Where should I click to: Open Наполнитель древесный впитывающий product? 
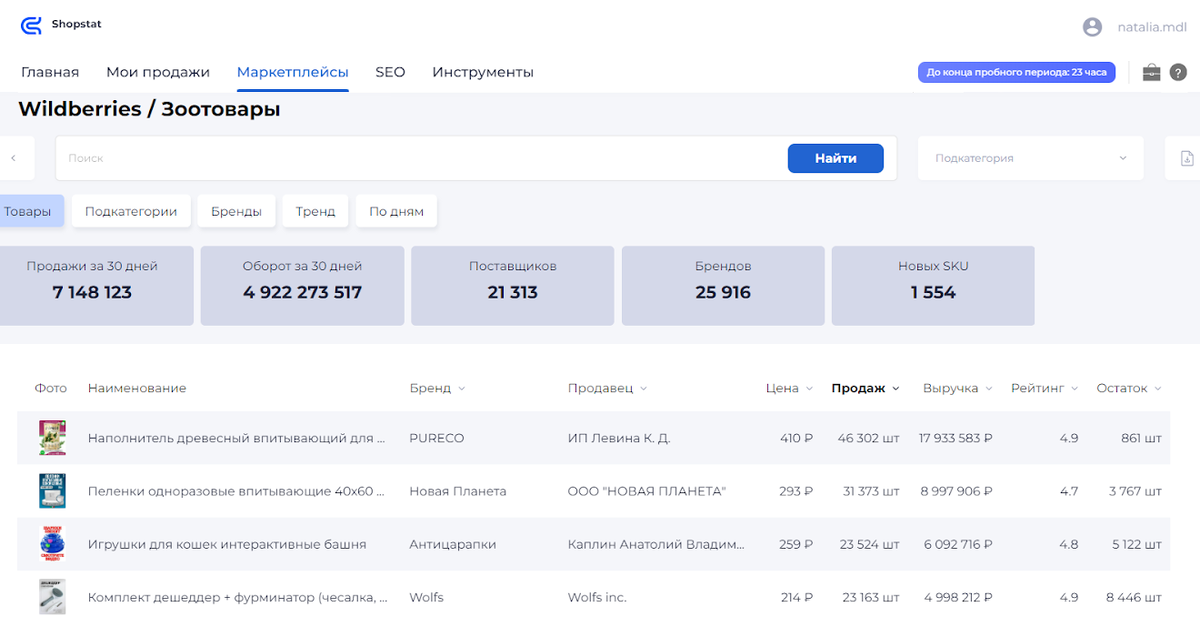(237, 438)
